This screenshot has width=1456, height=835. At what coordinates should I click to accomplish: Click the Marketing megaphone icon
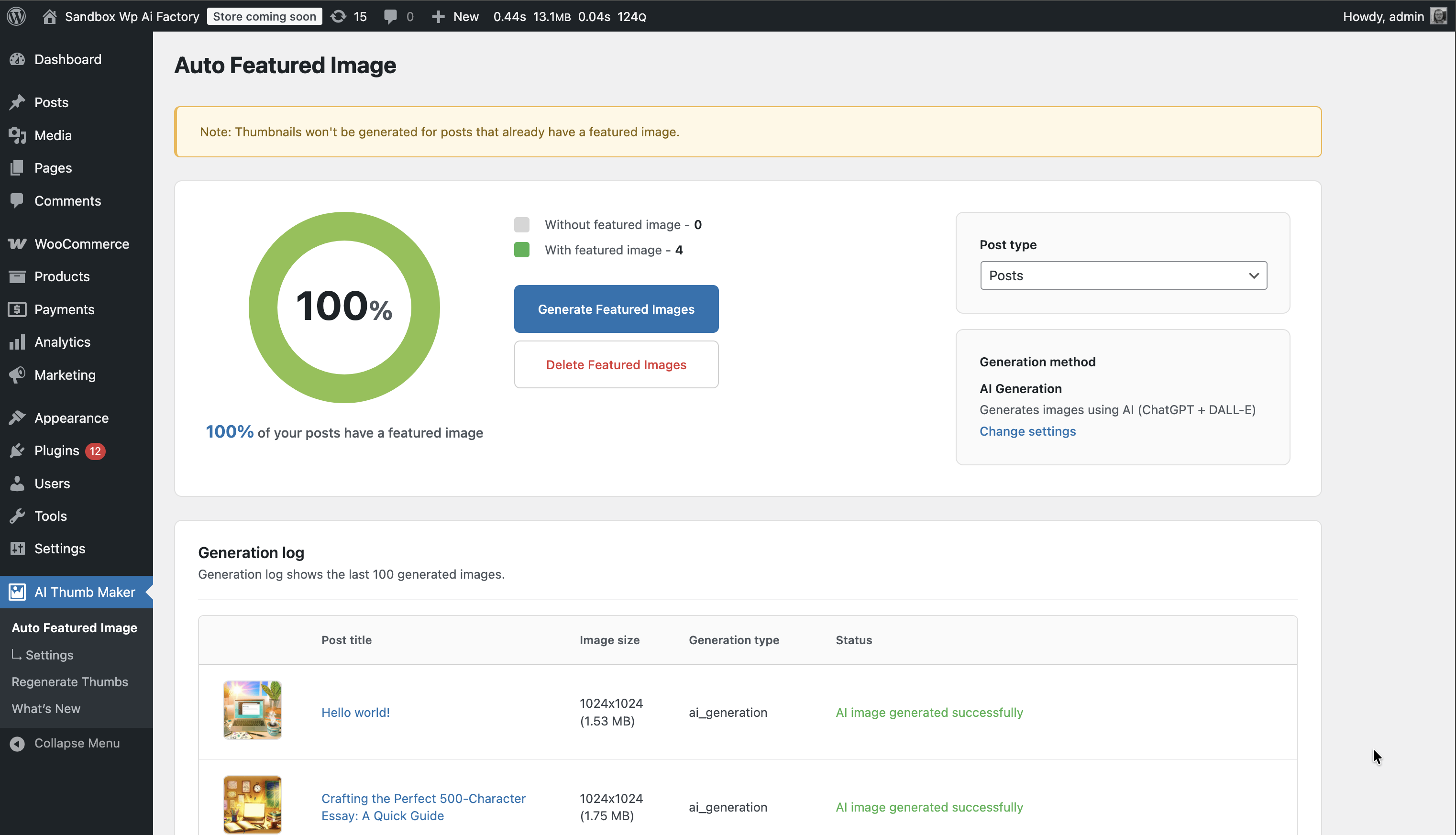tap(17, 374)
